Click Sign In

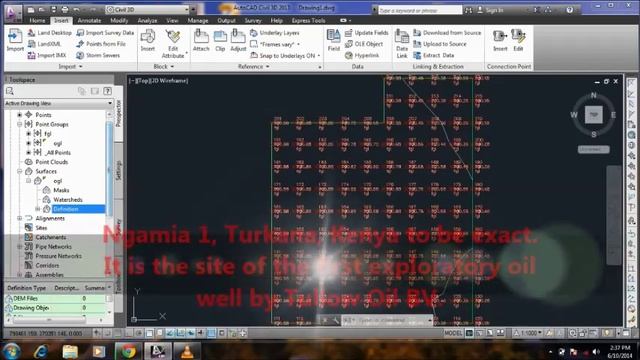coord(491,10)
